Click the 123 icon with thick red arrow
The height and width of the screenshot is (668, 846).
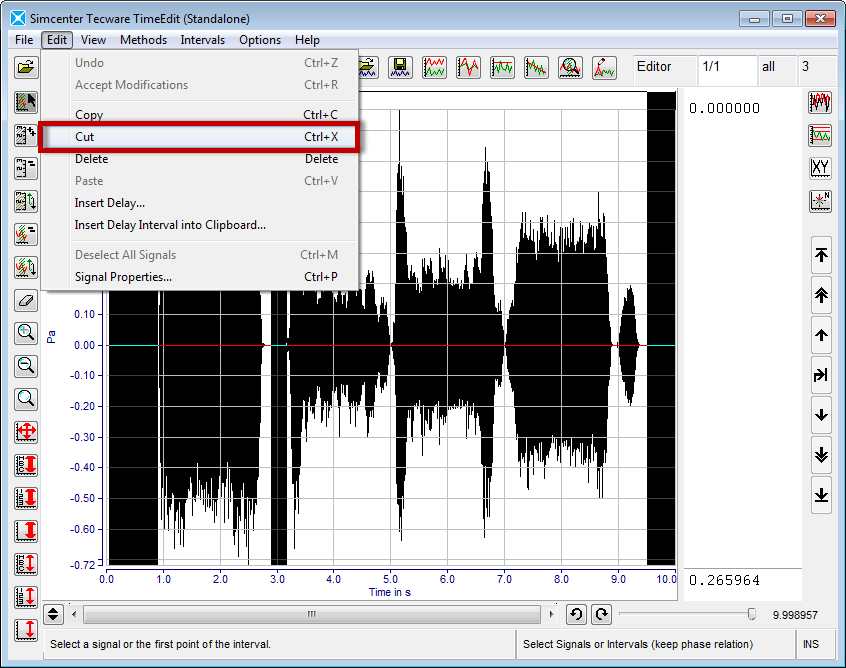point(26,499)
